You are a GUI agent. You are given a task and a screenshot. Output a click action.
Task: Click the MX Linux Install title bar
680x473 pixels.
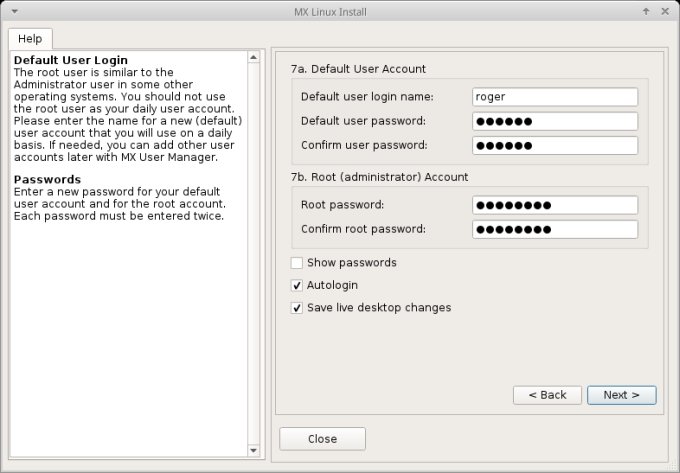pos(340,11)
